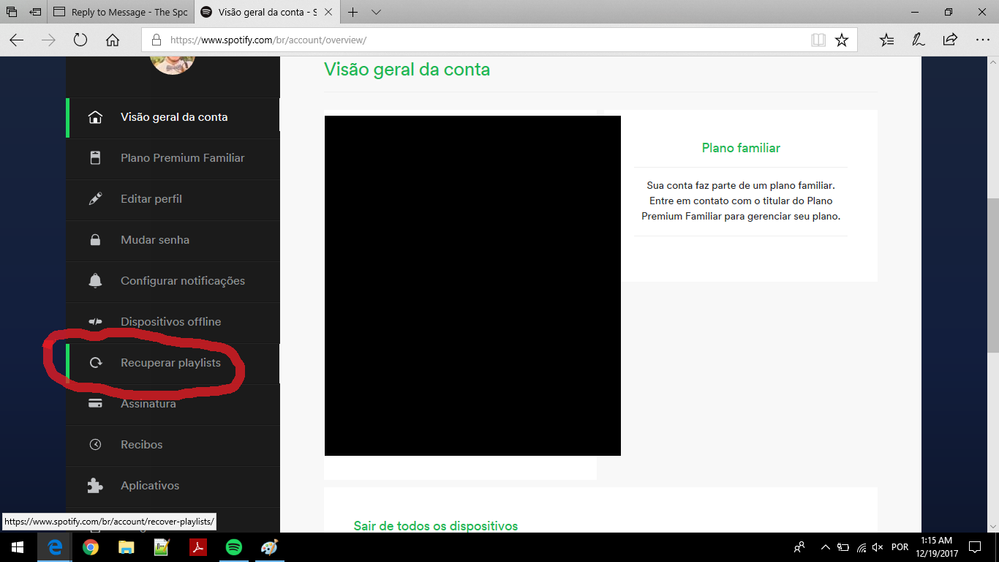
Task: Open the web notes pen icon
Action: (x=918, y=40)
